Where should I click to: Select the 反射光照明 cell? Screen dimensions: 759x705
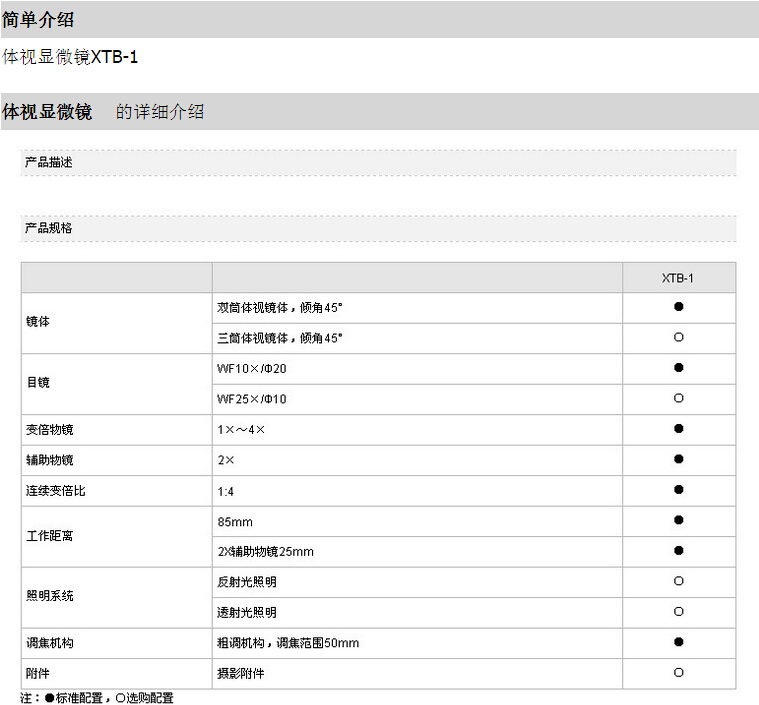pos(417,582)
